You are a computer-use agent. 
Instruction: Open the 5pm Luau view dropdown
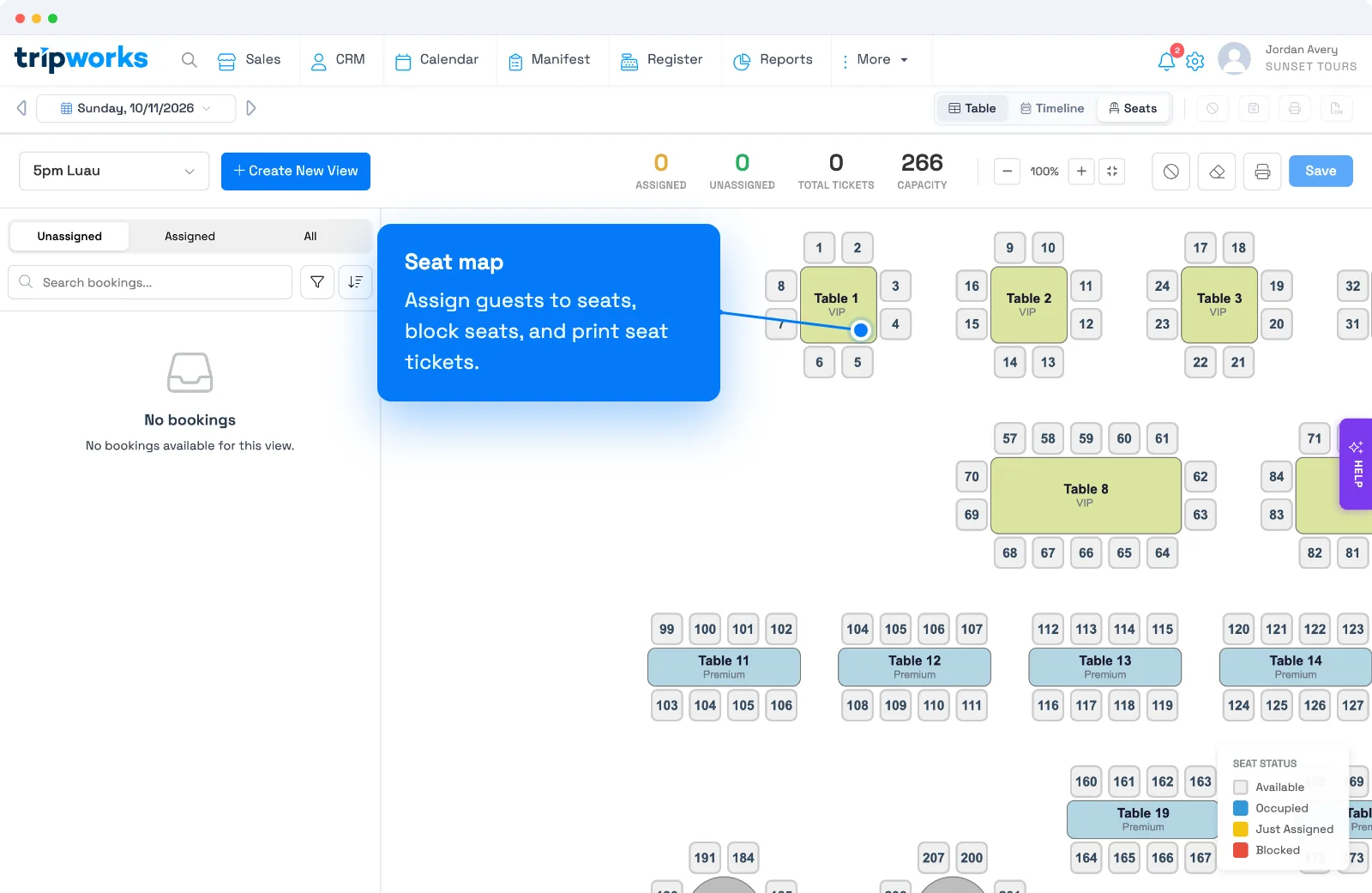click(x=114, y=172)
